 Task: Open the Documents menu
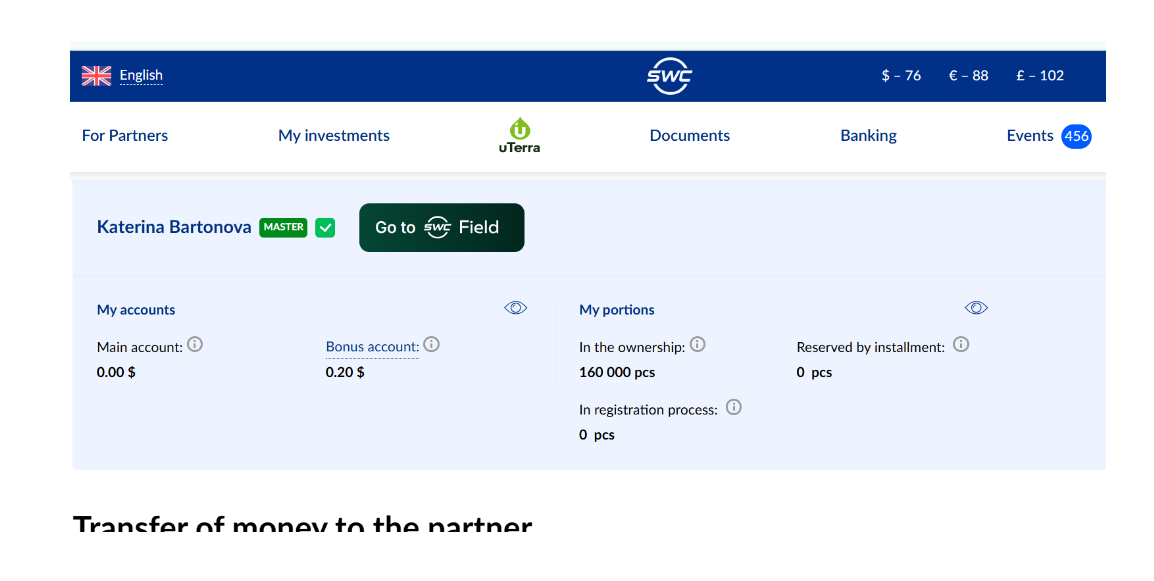coord(690,135)
